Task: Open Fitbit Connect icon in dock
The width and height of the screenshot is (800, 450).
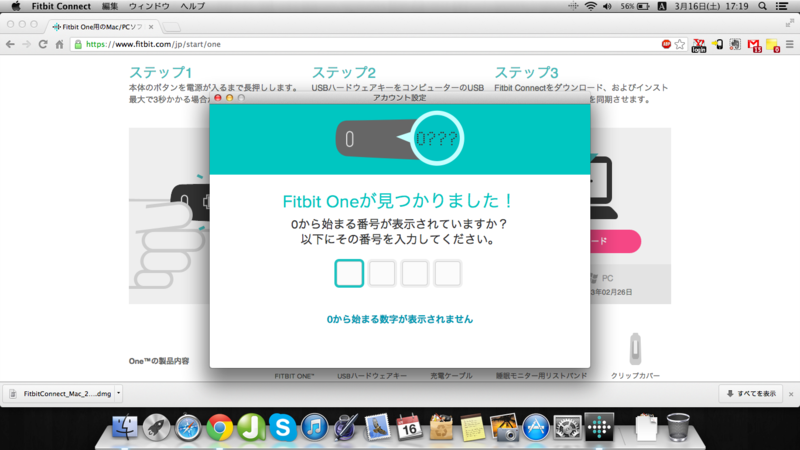Action: pos(599,427)
